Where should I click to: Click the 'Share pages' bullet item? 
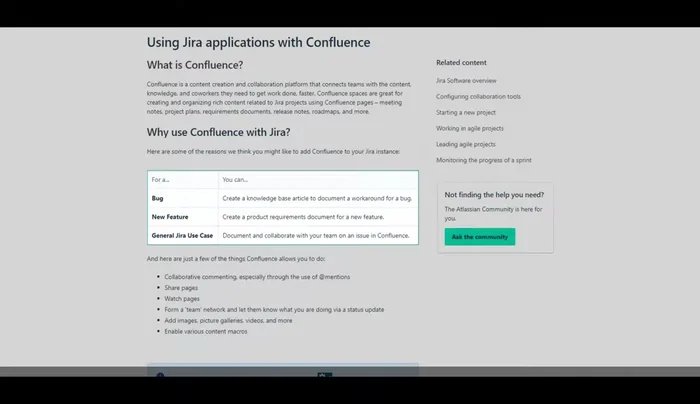(181, 288)
